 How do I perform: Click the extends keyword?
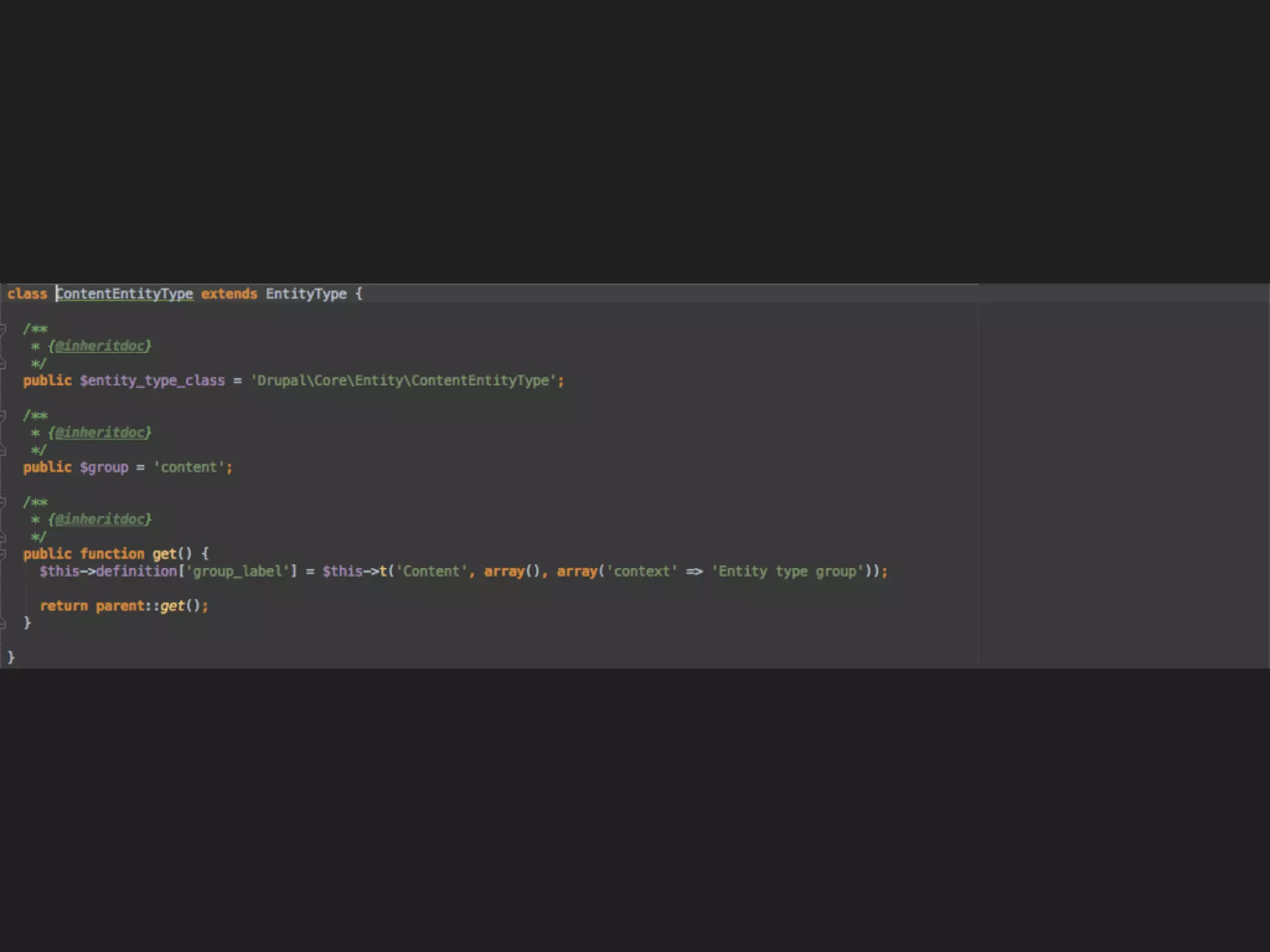229,294
